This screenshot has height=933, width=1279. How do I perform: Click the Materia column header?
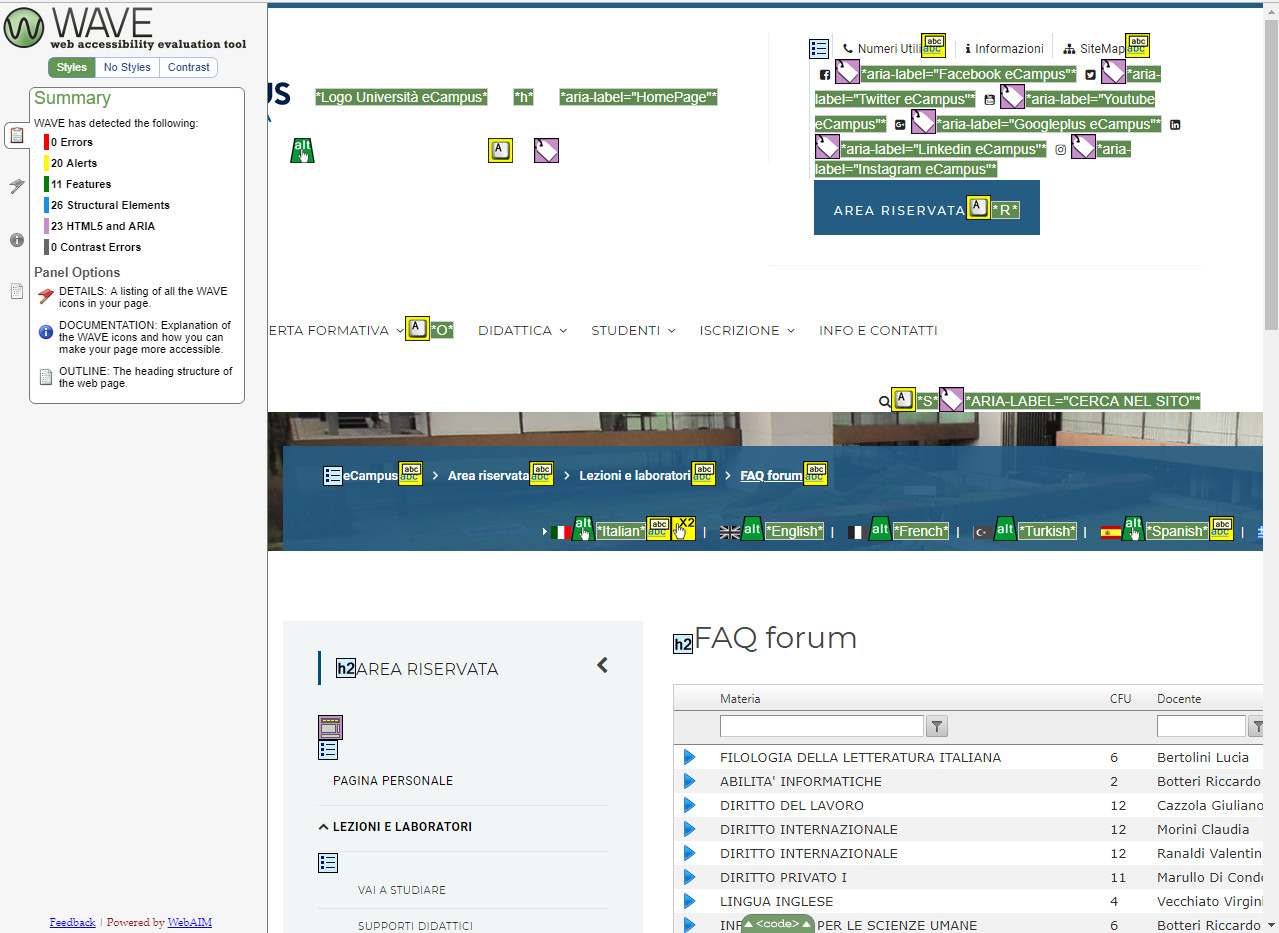point(740,699)
